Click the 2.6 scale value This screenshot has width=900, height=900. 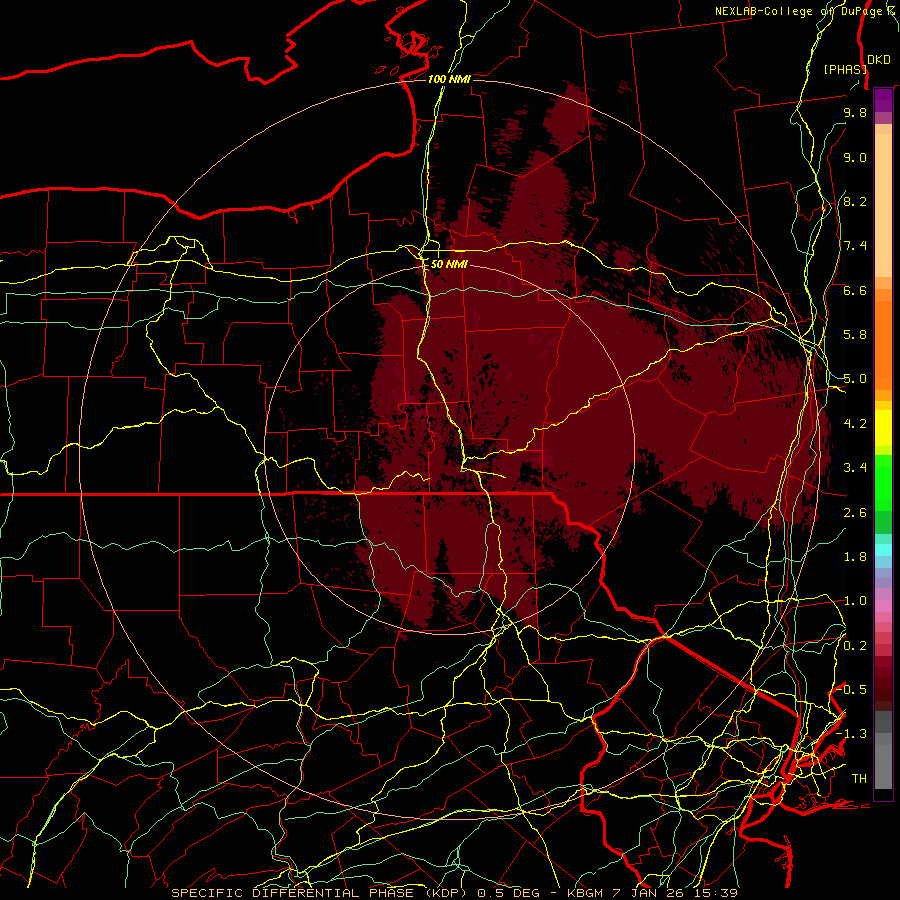[855, 513]
